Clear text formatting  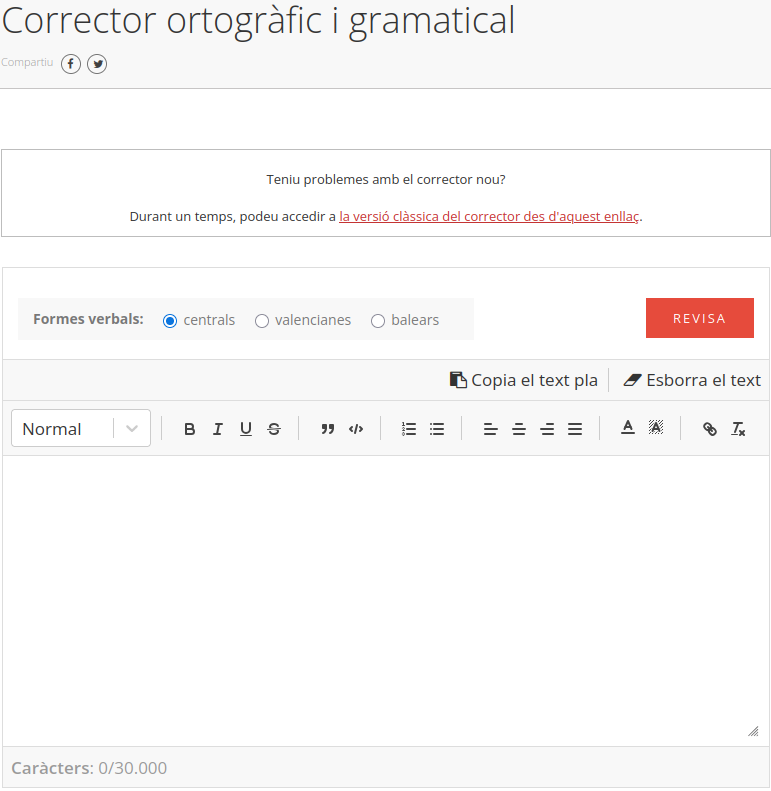pyautogui.click(x=738, y=429)
